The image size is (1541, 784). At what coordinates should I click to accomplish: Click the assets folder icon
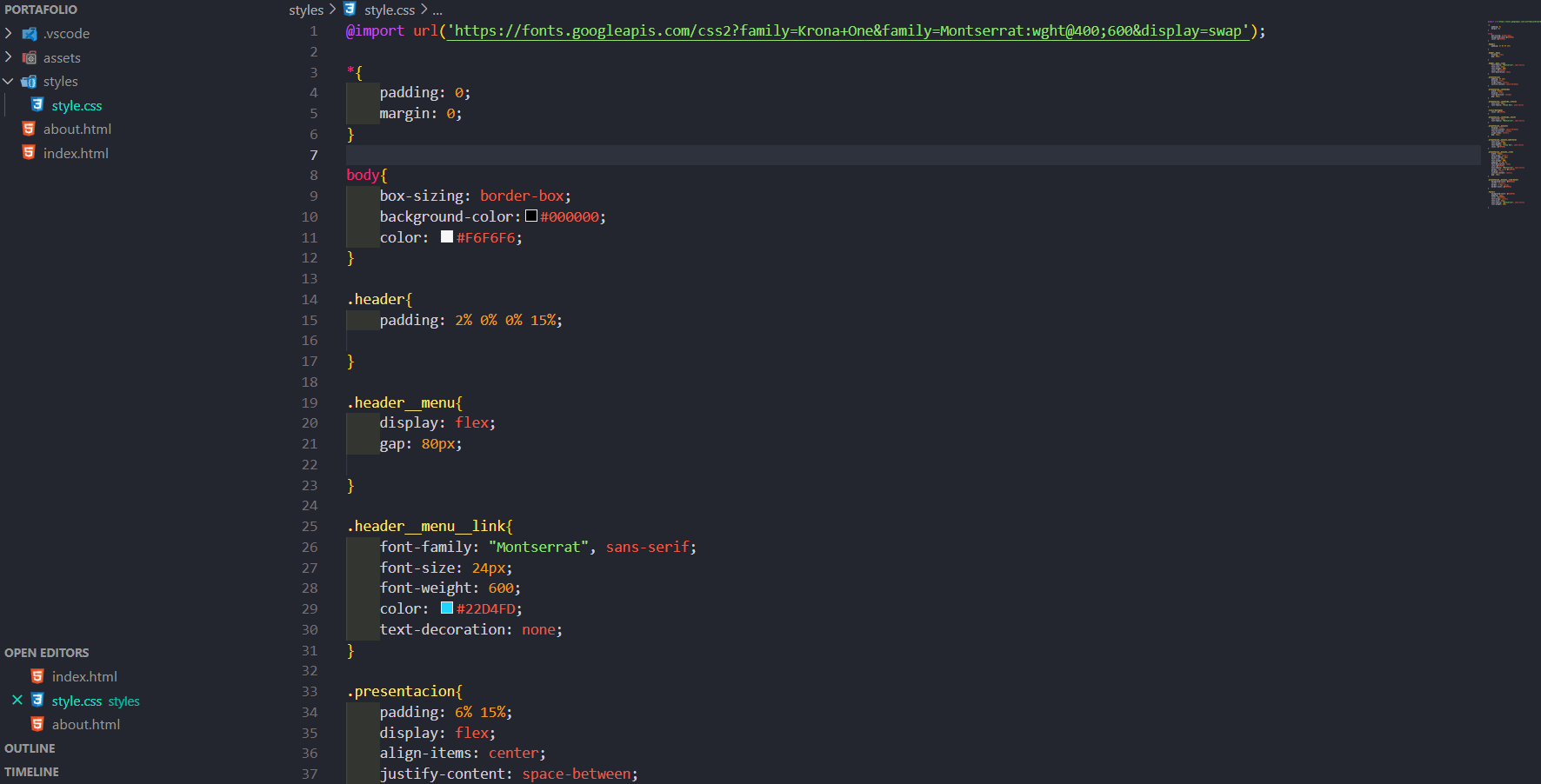(x=29, y=58)
